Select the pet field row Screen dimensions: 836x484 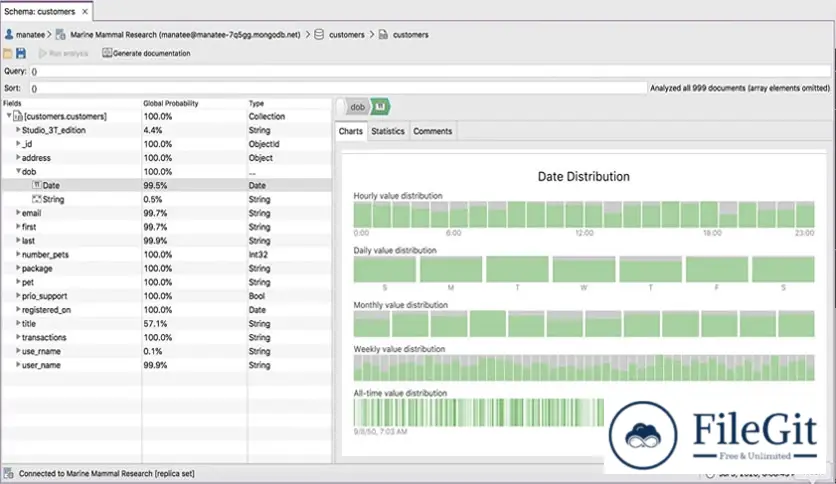tap(166, 283)
